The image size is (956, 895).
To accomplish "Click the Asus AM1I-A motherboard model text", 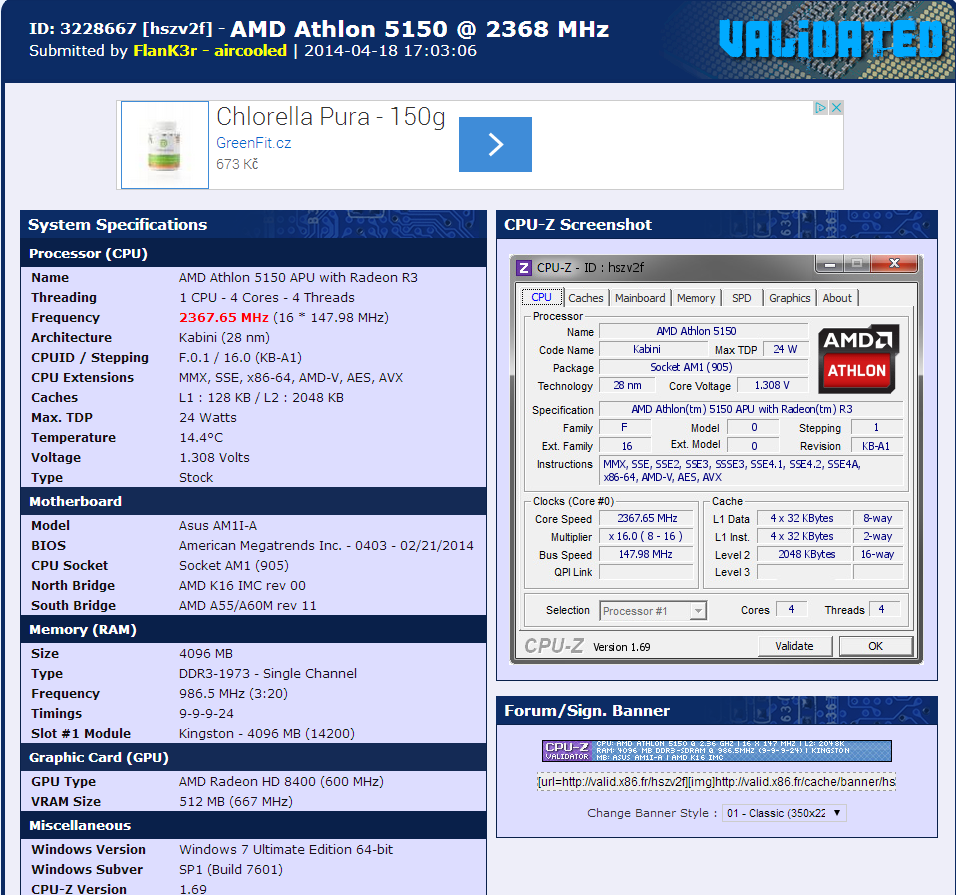I will [218, 526].
